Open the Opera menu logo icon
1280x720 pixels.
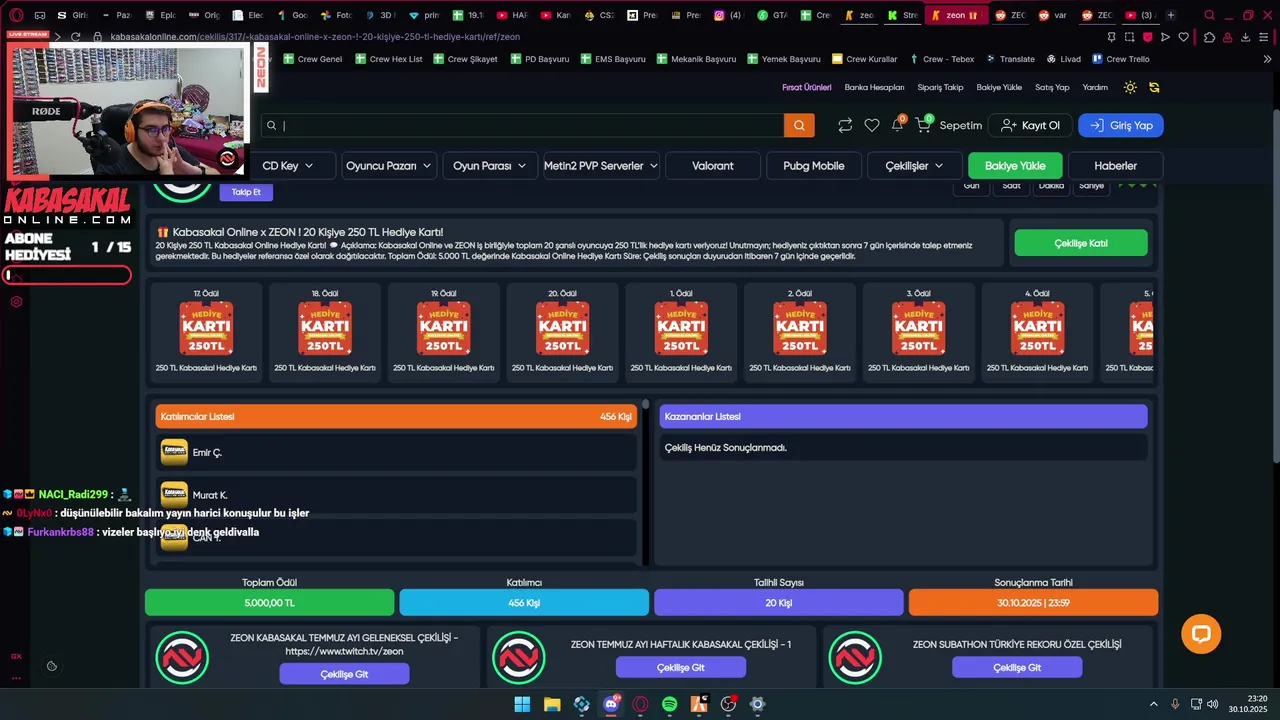pos(16,15)
